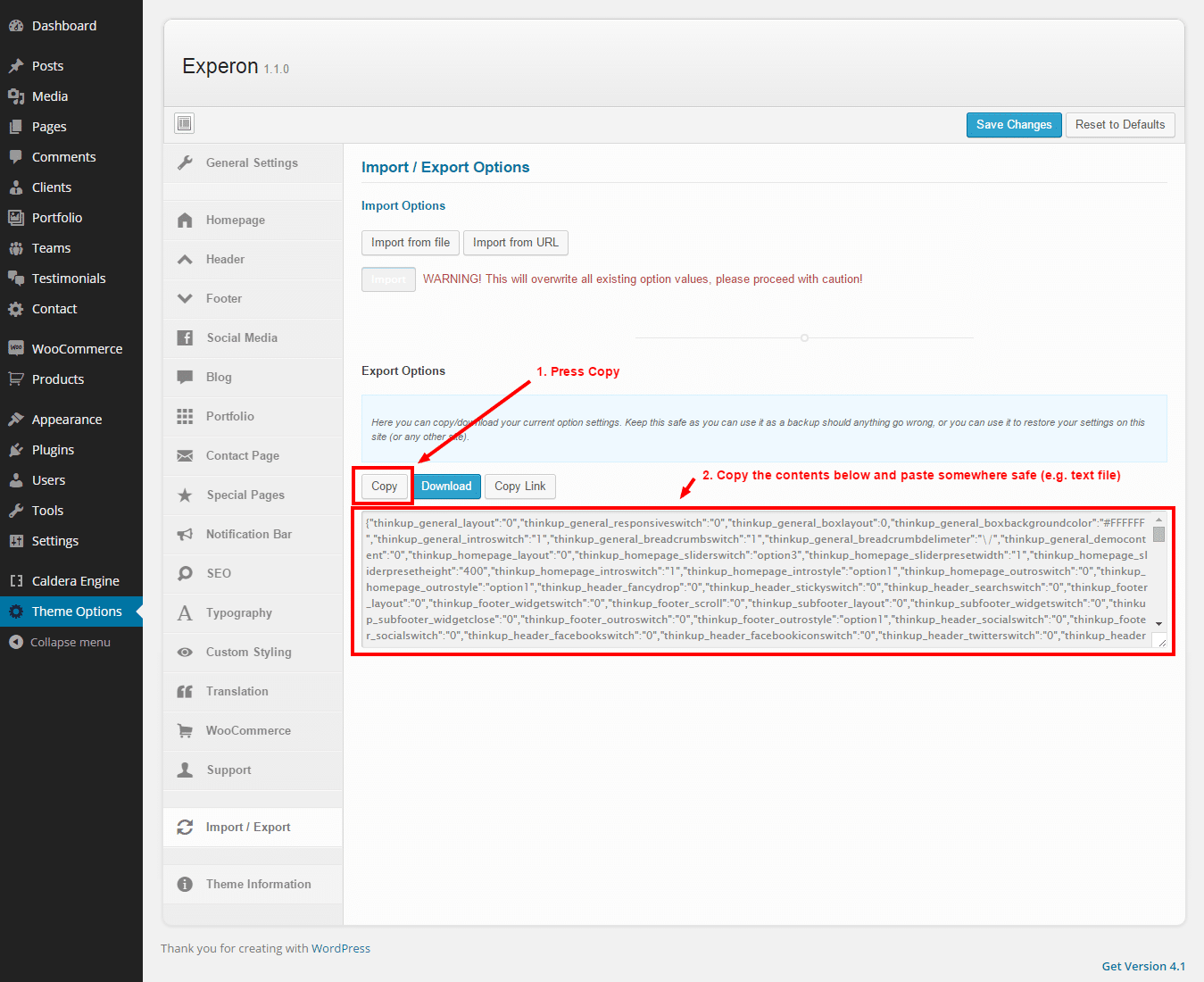Click the blue Download button
This screenshot has height=982, width=1204.
446,487
